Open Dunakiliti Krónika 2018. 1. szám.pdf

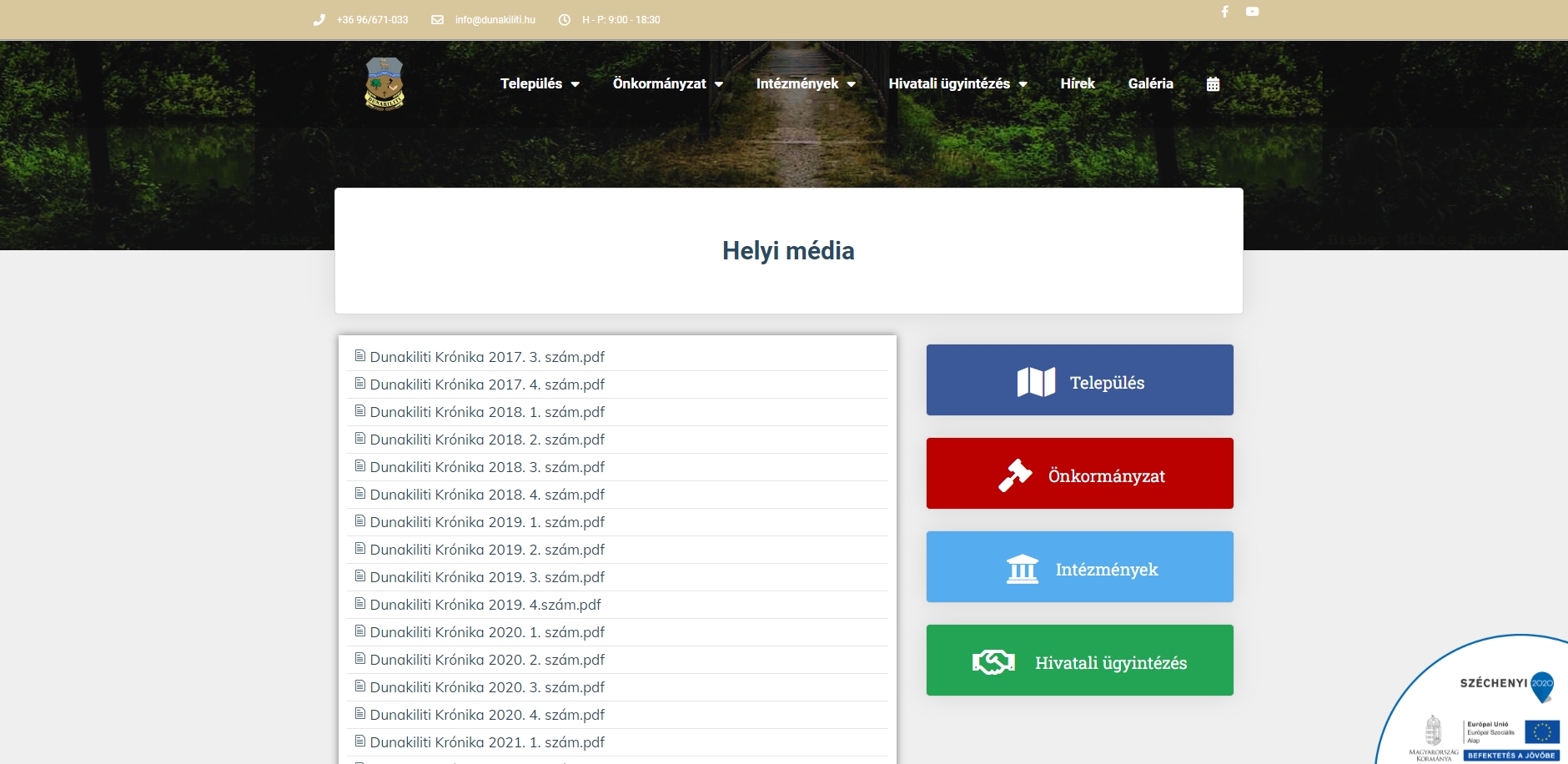pyautogui.click(x=487, y=412)
